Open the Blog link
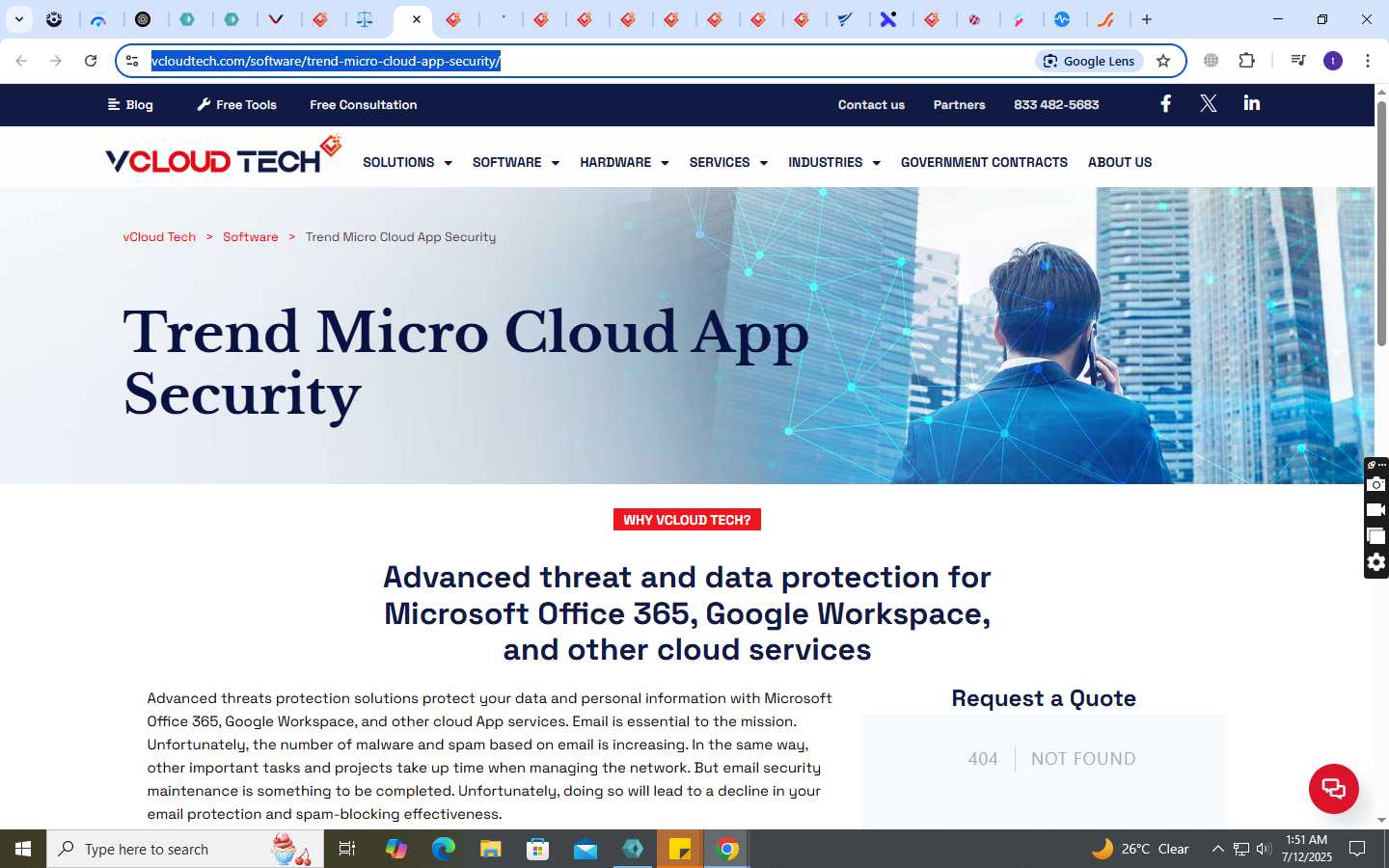The height and width of the screenshot is (868, 1389). [x=130, y=104]
